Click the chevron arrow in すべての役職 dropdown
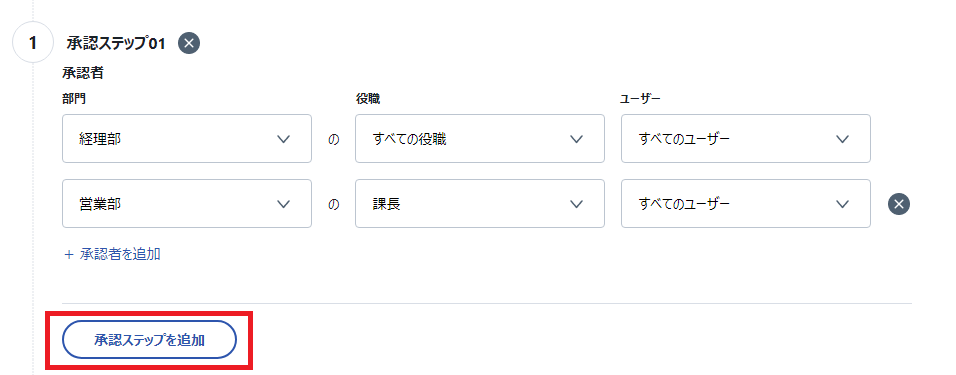Image resolution: width=956 pixels, height=375 pixels. click(x=576, y=139)
